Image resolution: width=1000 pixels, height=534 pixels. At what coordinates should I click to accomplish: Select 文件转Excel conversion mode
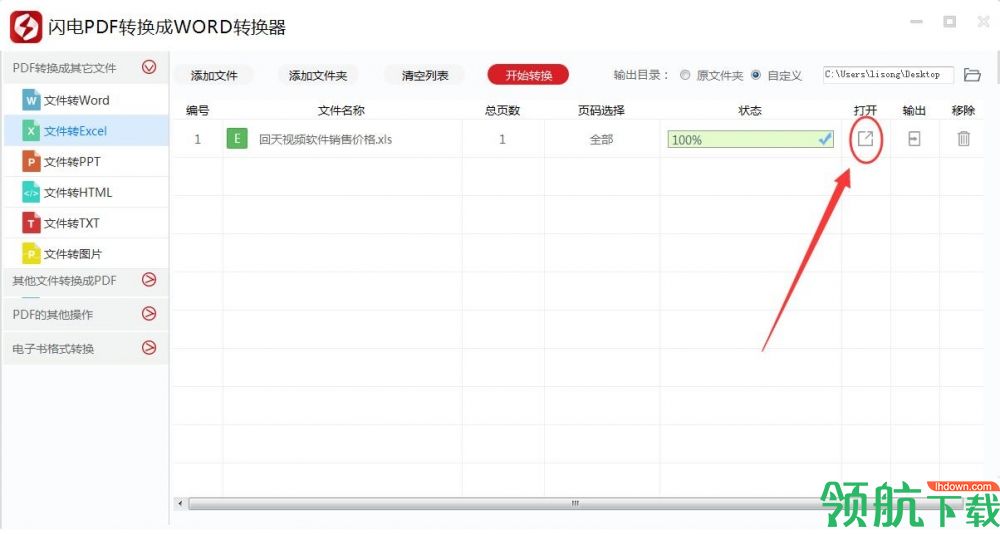[x=86, y=131]
